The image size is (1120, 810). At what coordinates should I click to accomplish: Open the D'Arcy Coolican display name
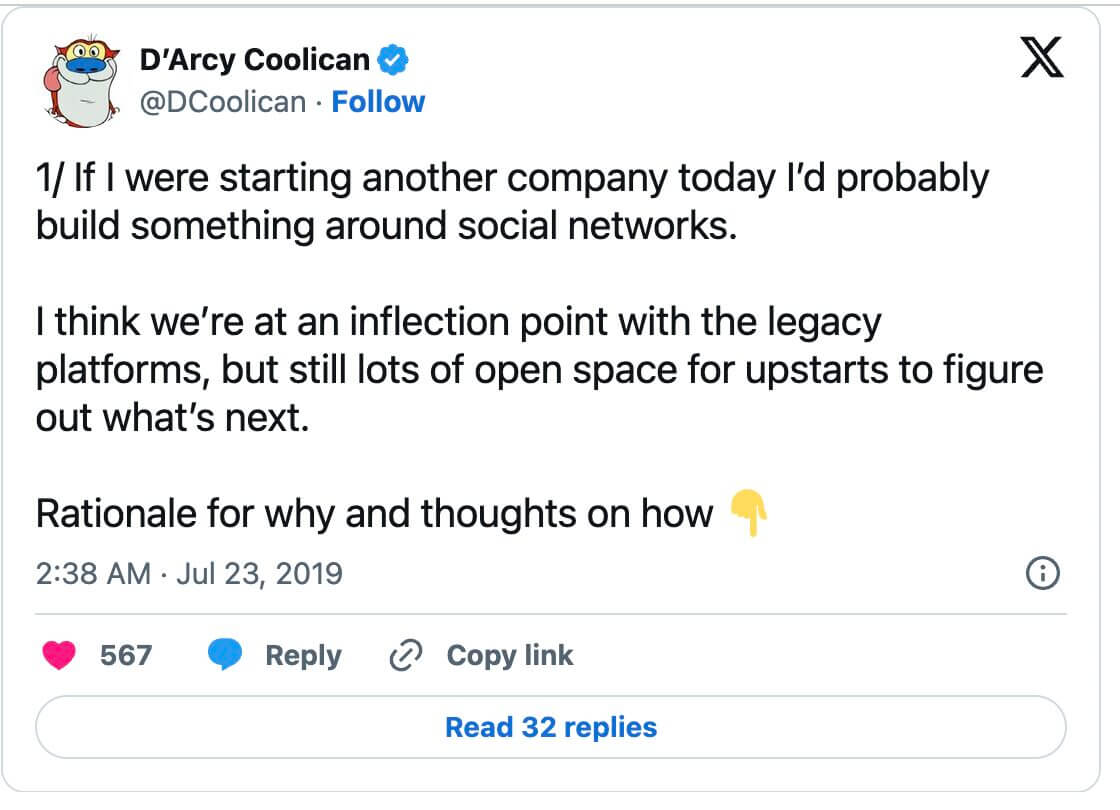coord(255,61)
